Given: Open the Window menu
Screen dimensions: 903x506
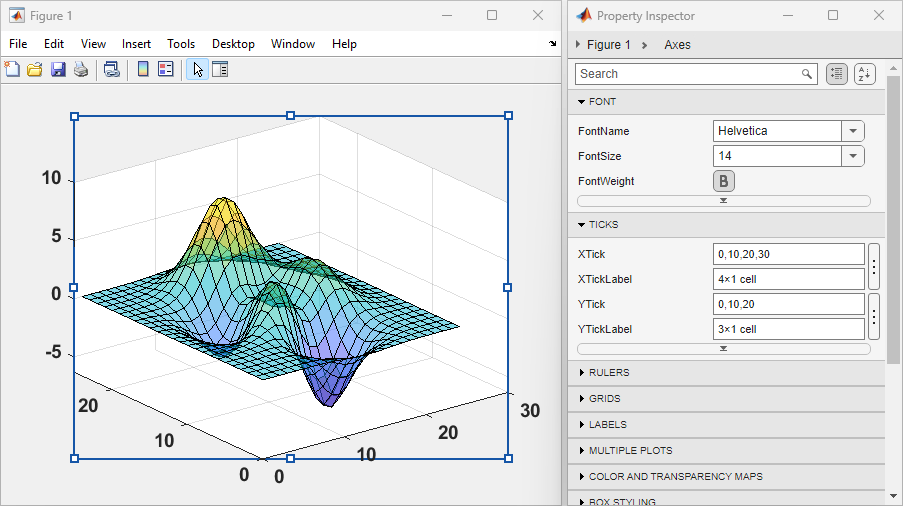Looking at the screenshot, I should pos(293,44).
